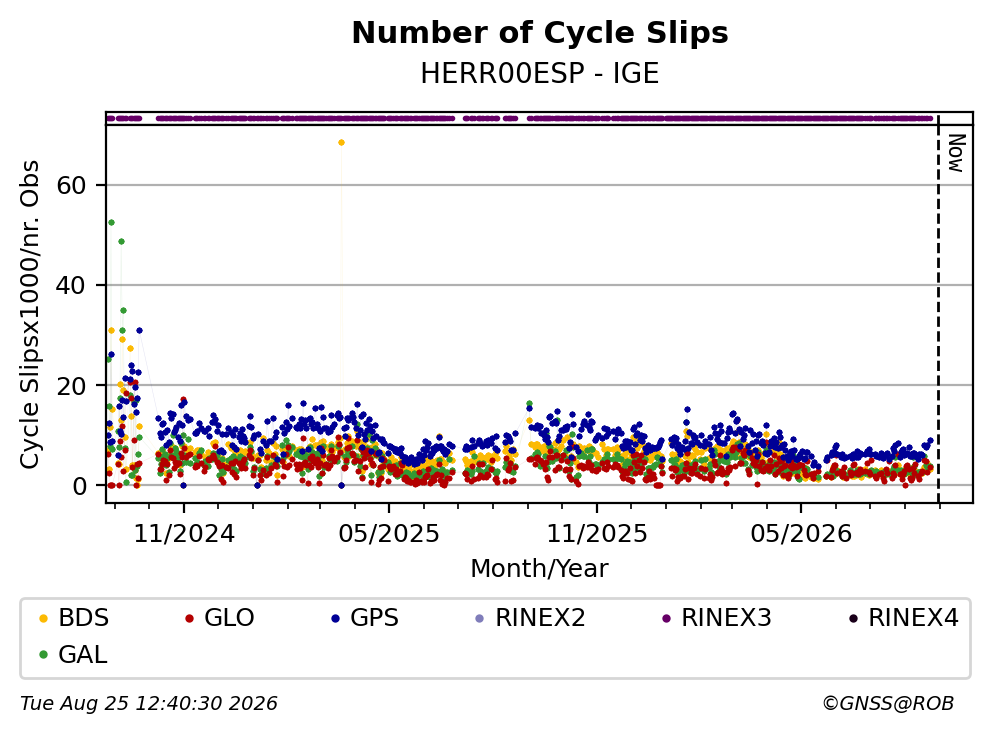Viewport: 993px width, 734px height.
Task: Click the purple RINEX3 legend marker
Action: click(x=666, y=618)
